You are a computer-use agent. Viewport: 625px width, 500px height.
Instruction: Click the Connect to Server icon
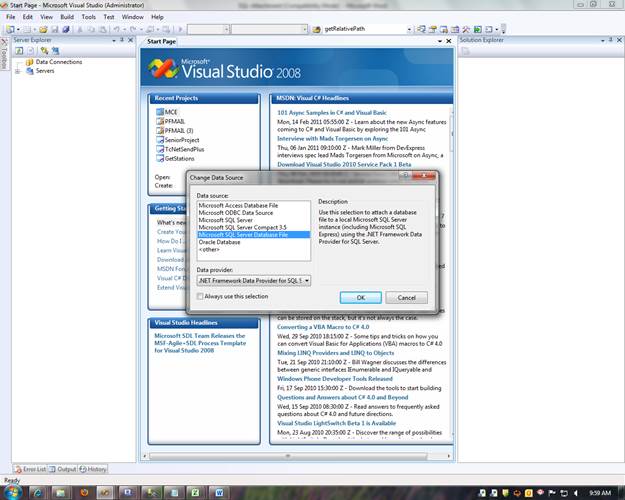[55, 51]
